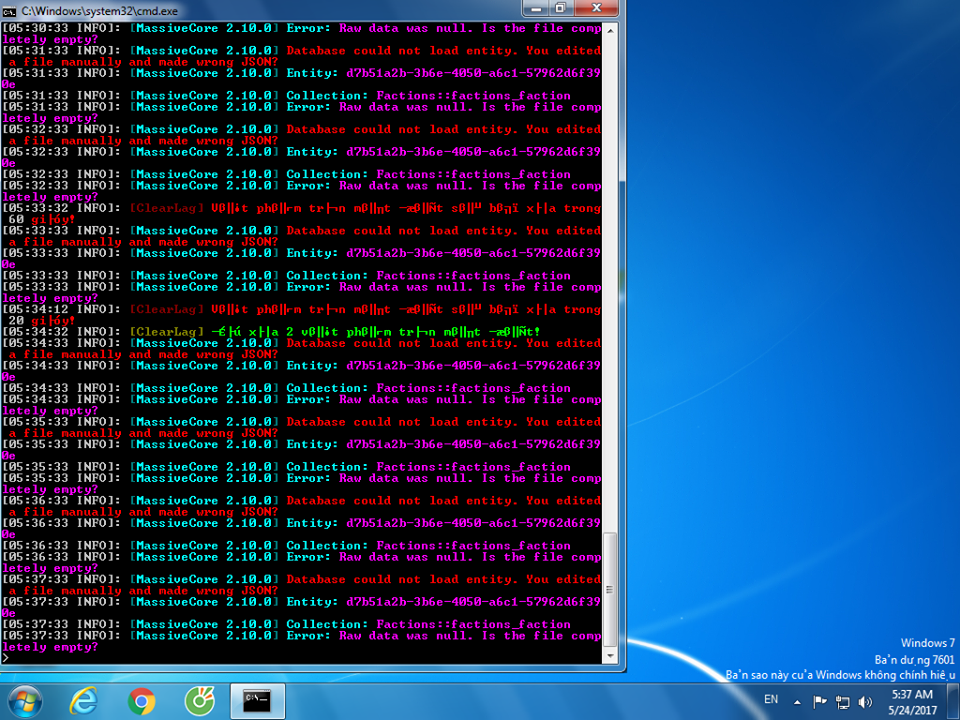Click the 05:35:33 Database could not load line
The image size is (960, 720).
click(302, 427)
